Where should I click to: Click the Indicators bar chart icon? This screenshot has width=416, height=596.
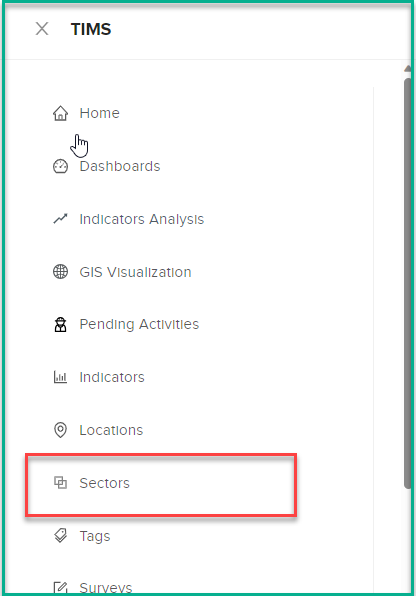60,377
